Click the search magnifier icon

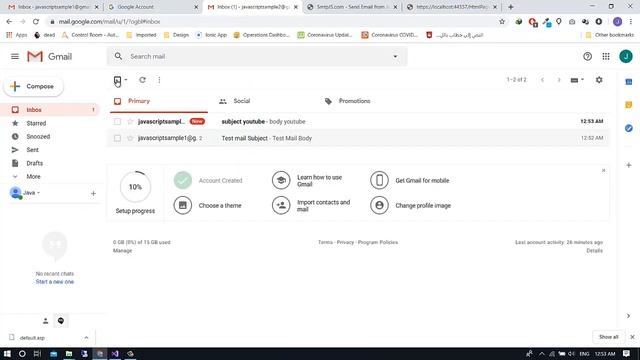(x=118, y=56)
